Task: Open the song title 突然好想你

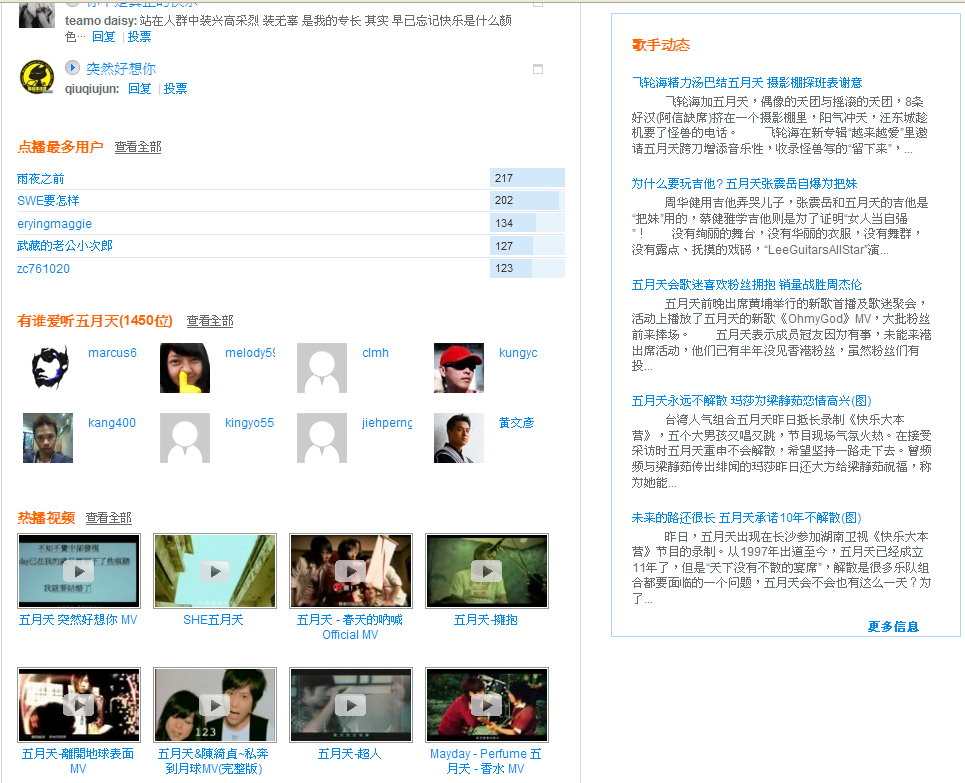Action: pos(121,68)
